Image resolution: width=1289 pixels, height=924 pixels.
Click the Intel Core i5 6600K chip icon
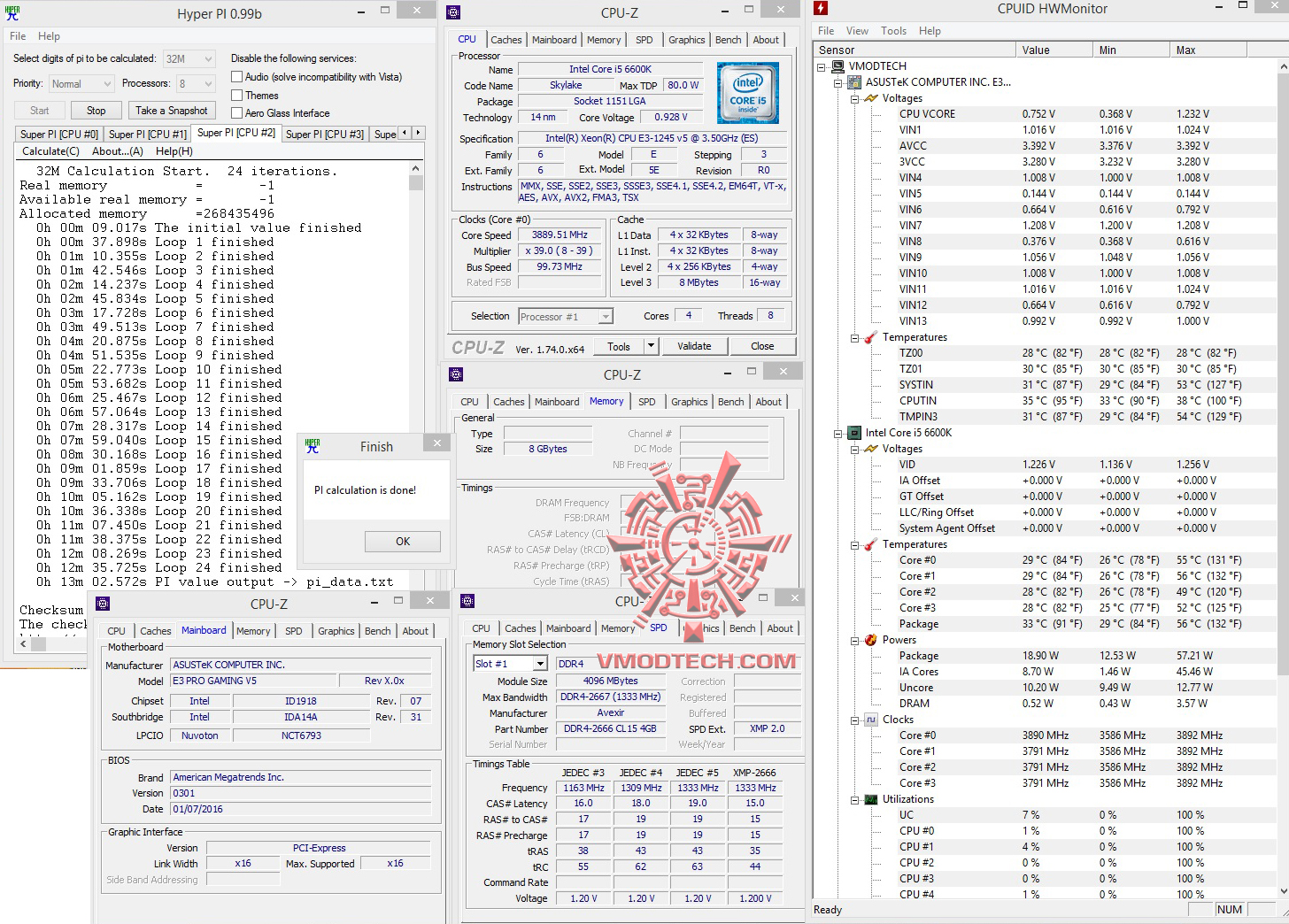[x=854, y=433]
